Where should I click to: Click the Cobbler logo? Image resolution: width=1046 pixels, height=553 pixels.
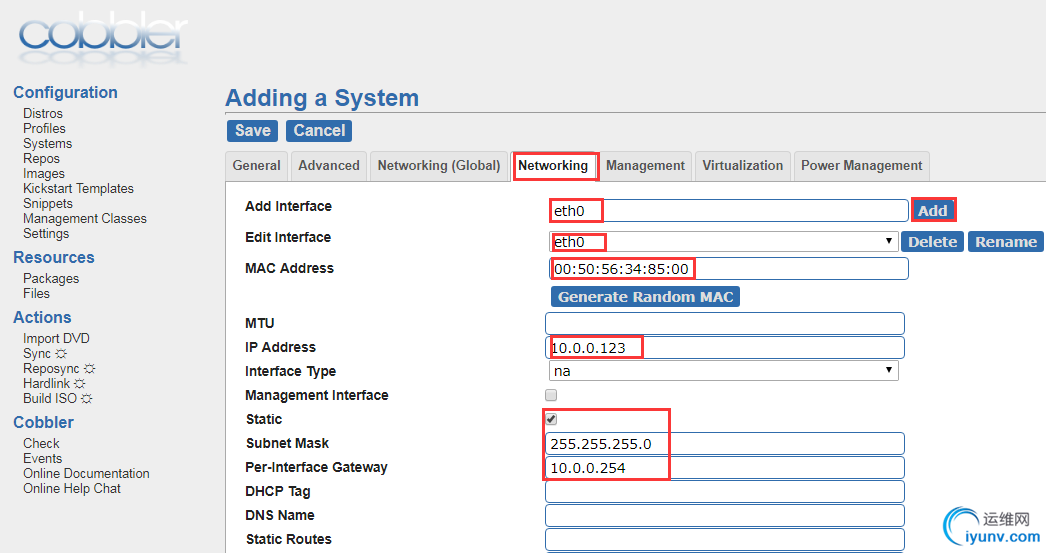tap(103, 37)
